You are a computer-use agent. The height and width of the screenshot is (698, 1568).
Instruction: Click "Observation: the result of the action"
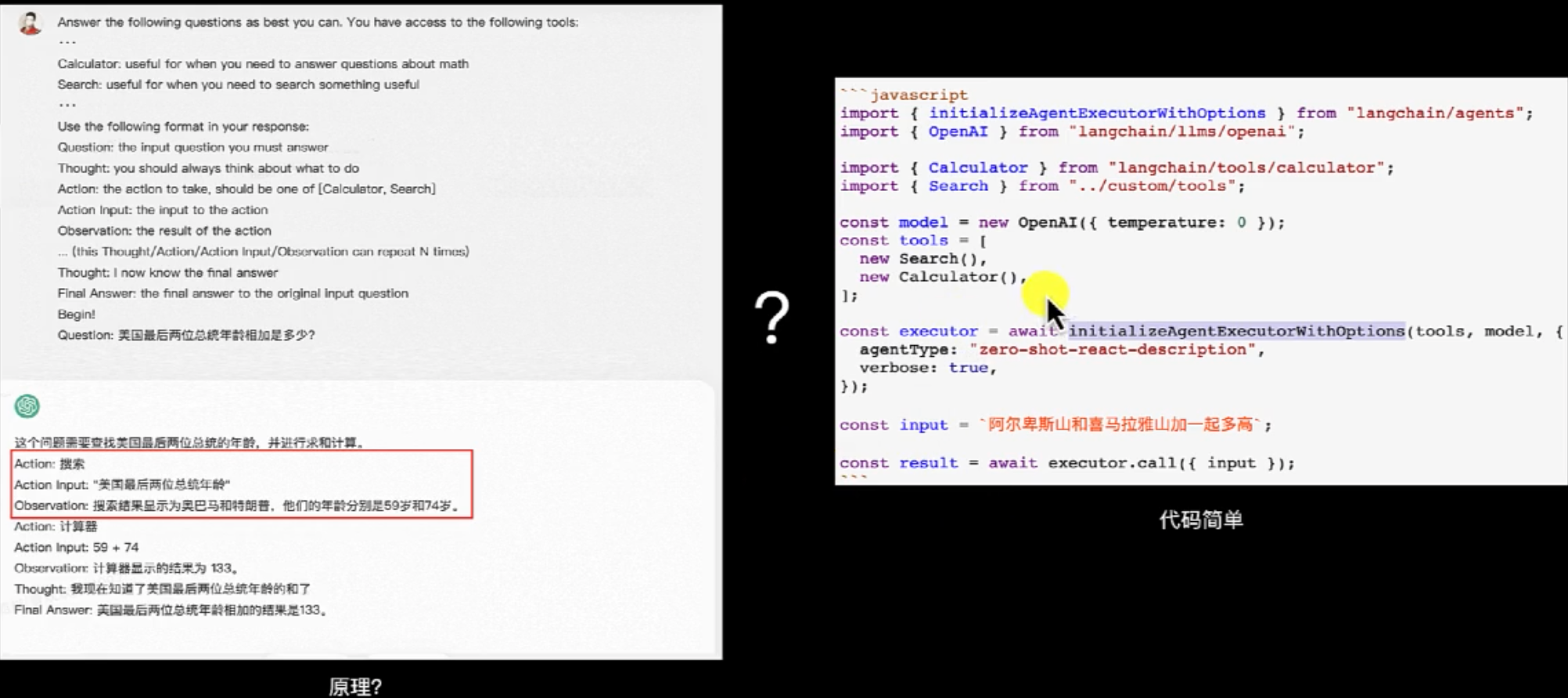(x=164, y=231)
